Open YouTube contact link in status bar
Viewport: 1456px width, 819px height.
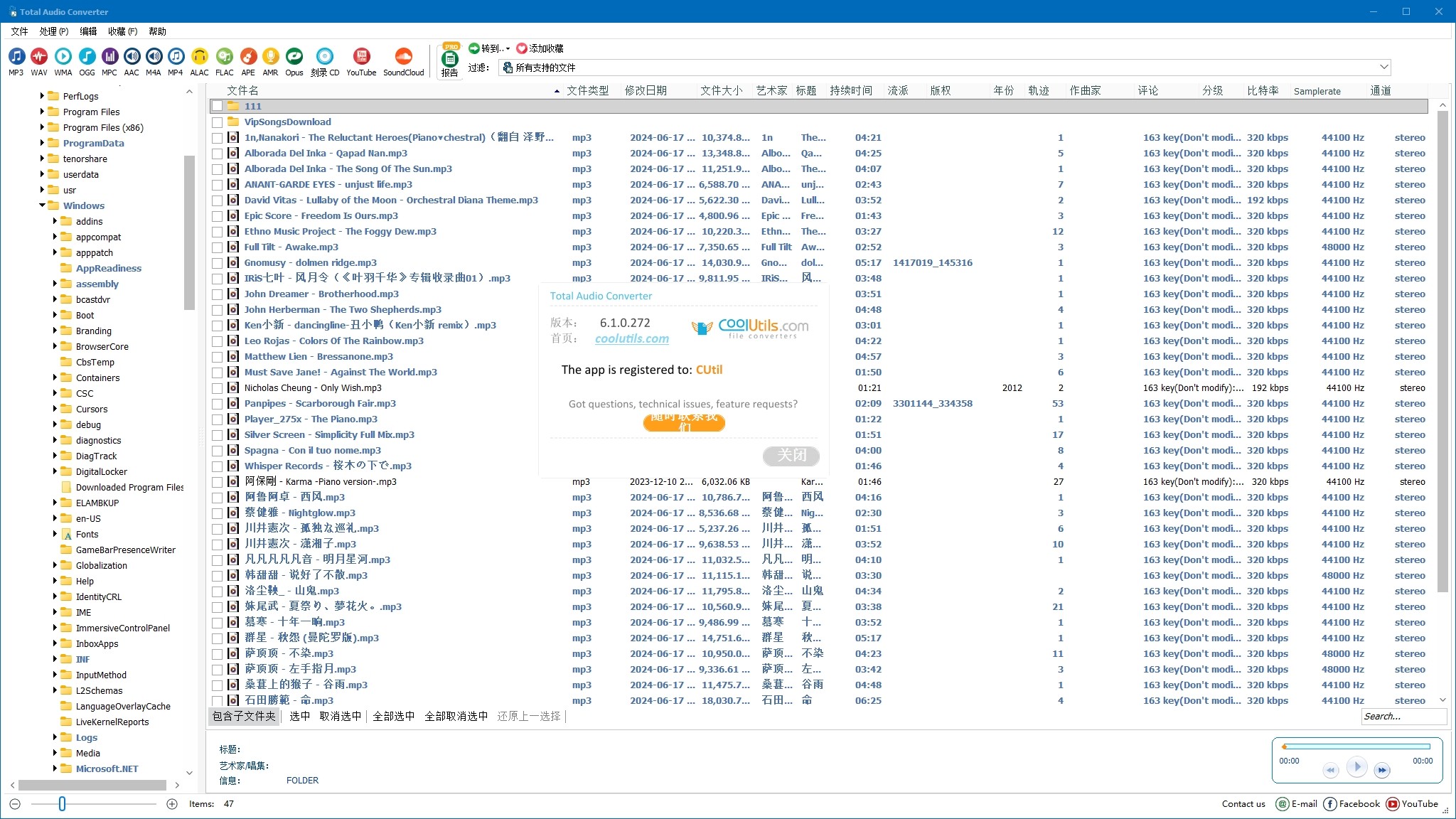click(x=1412, y=804)
